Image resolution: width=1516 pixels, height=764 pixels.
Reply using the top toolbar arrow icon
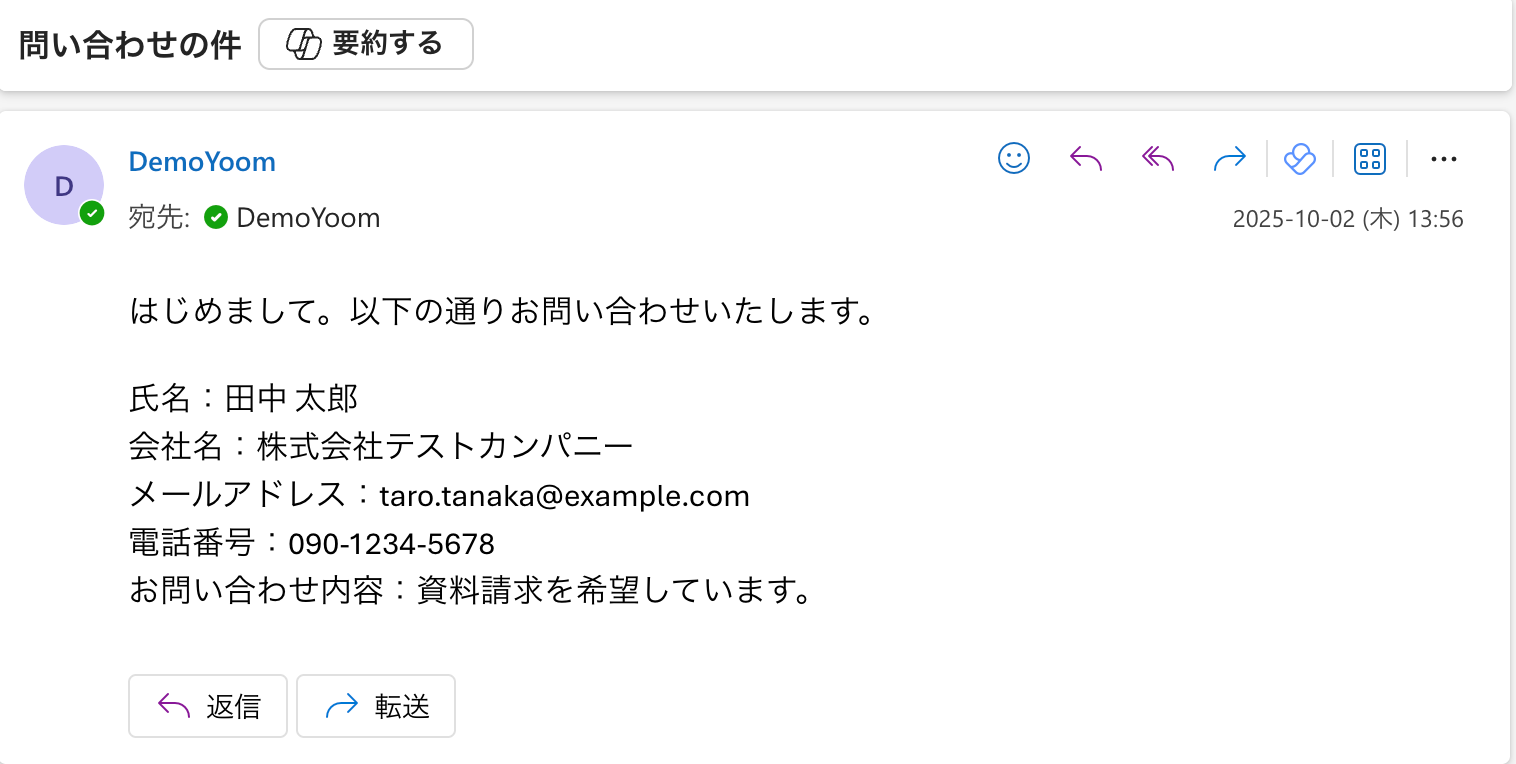[x=1086, y=158]
